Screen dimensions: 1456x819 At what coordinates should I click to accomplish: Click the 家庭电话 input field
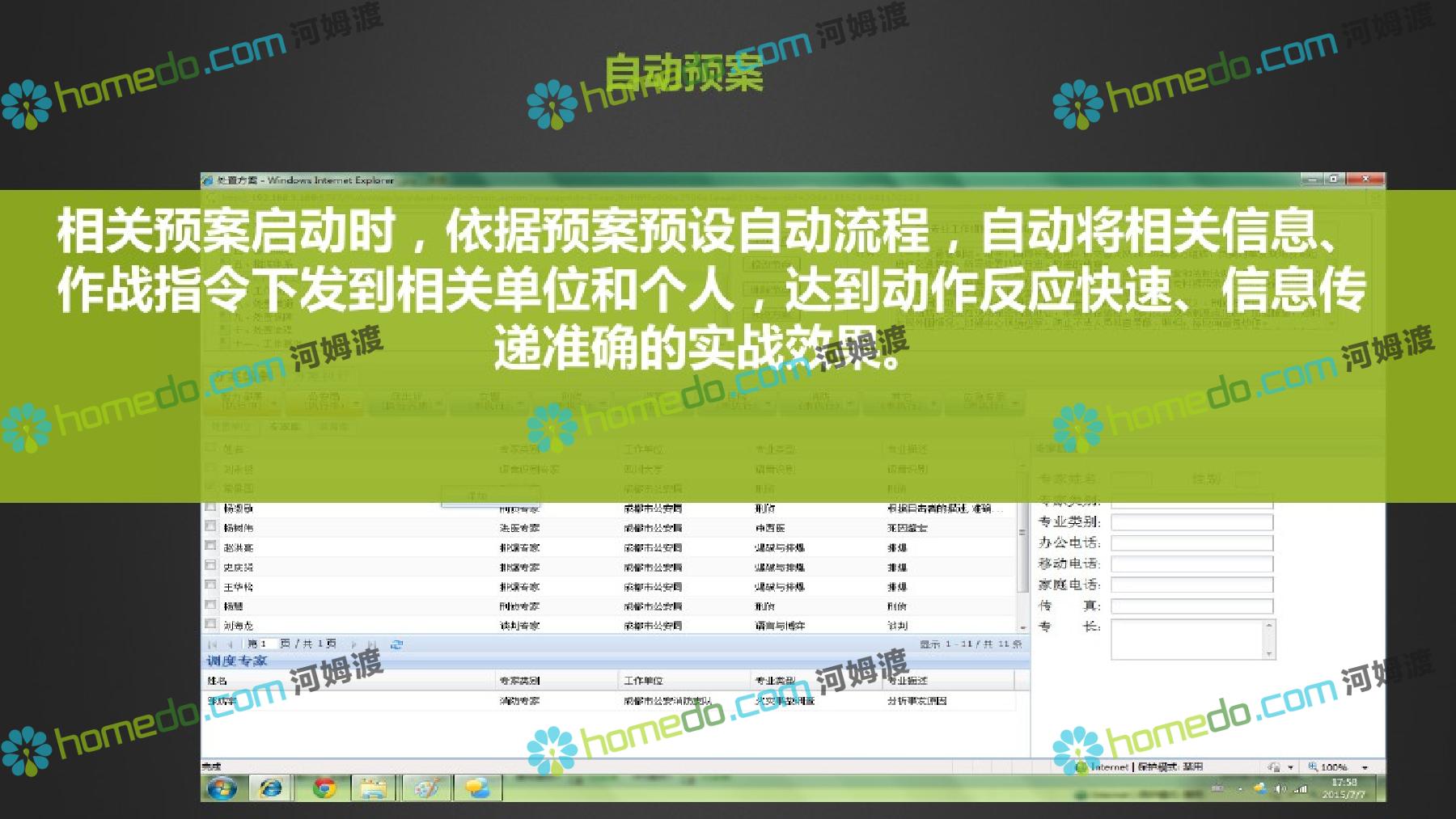(x=1191, y=585)
